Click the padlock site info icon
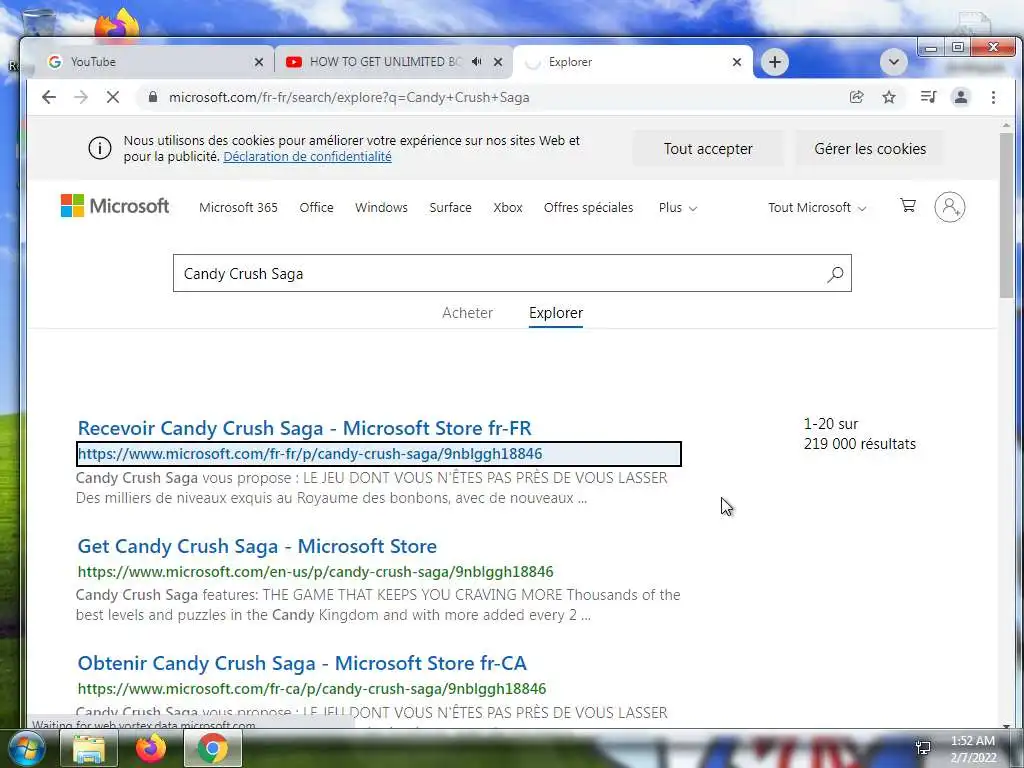The image size is (1024, 768). (153, 97)
